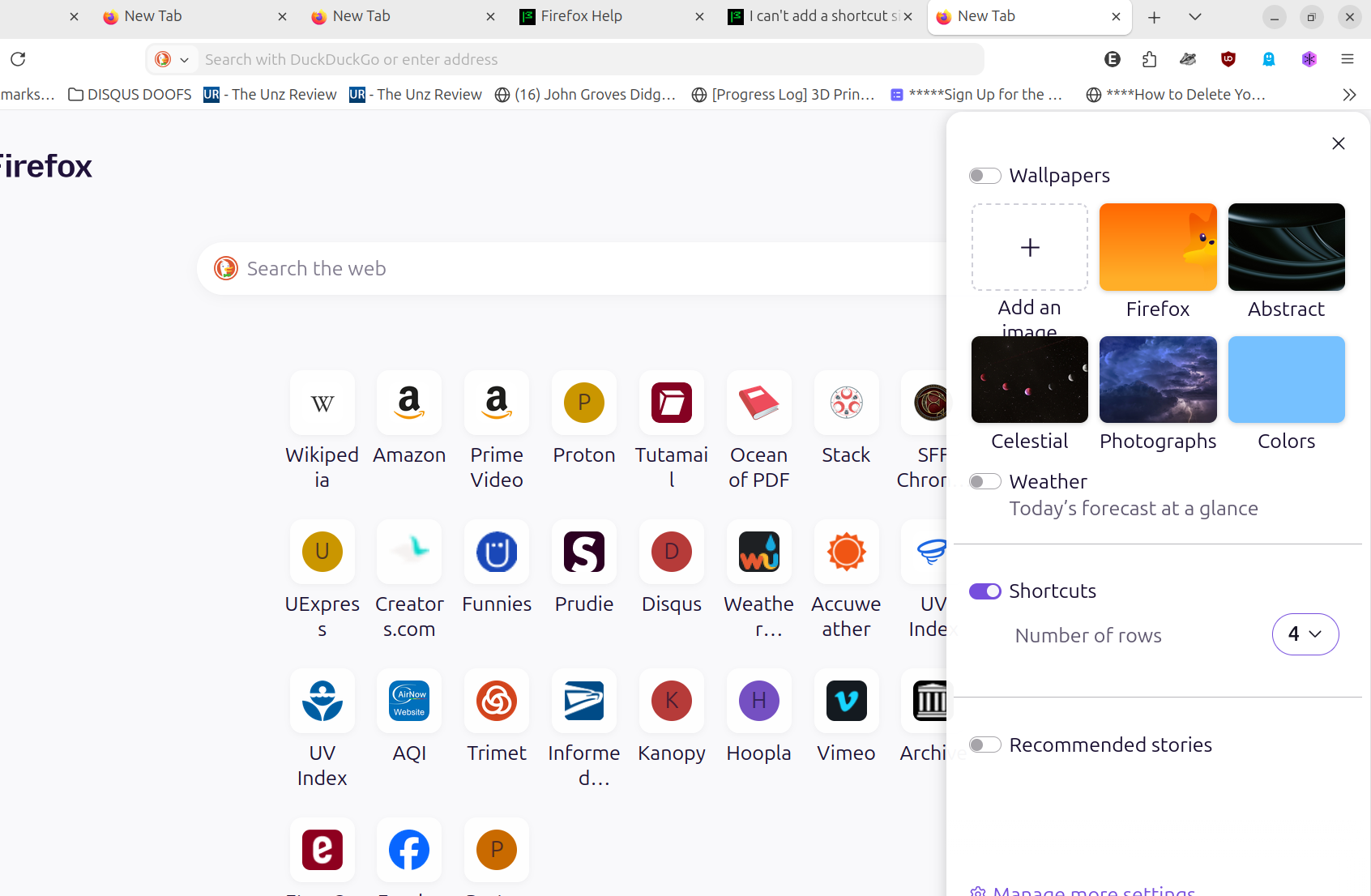Open the uBlock Origin extension icon
This screenshot has width=1371, height=896.
pos(1228,59)
